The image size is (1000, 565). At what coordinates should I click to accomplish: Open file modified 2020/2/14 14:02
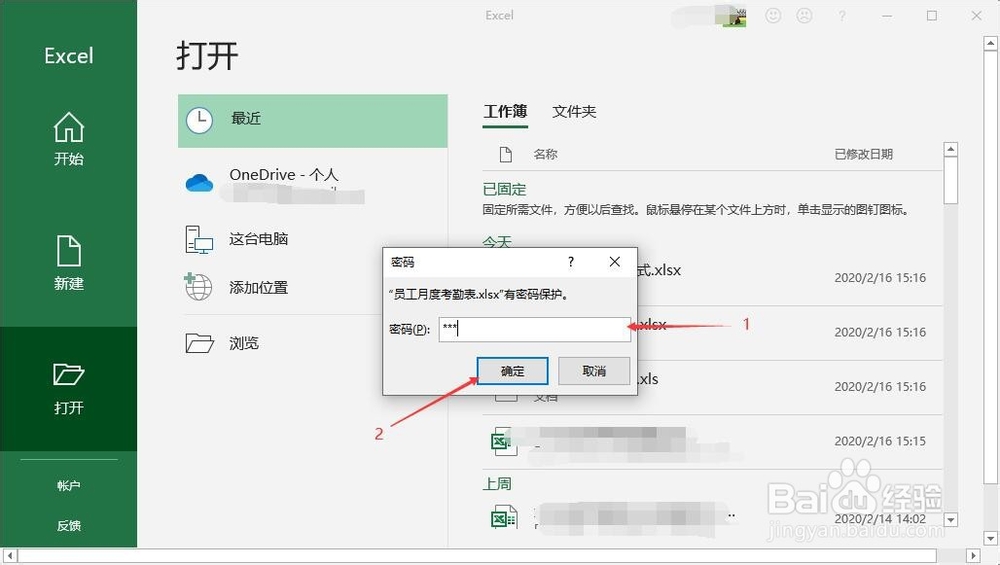[x=712, y=518]
